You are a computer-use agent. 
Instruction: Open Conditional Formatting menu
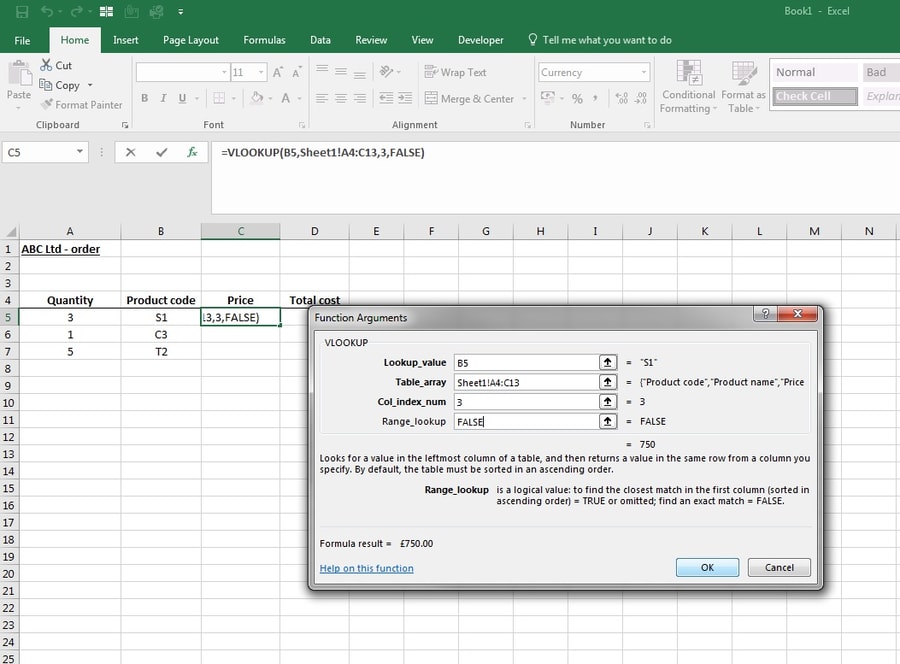(688, 87)
